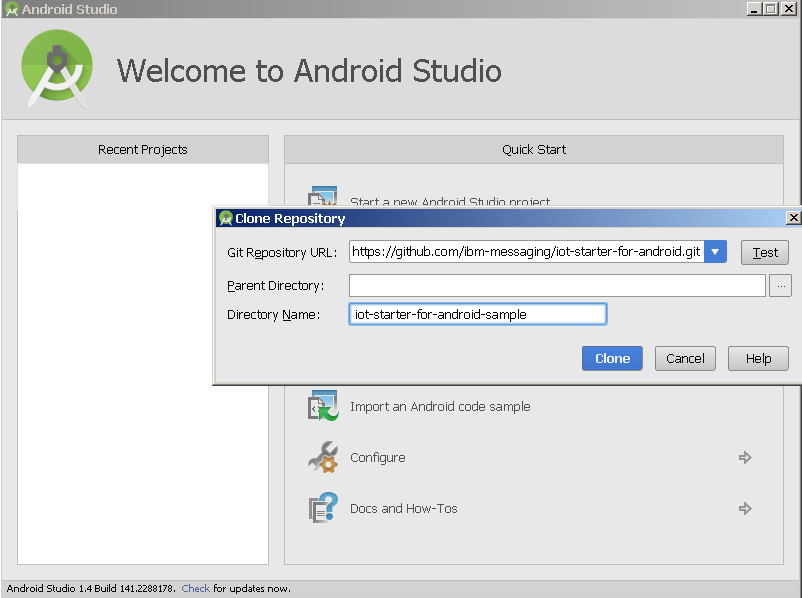Expand the Configure arrow

click(745, 457)
